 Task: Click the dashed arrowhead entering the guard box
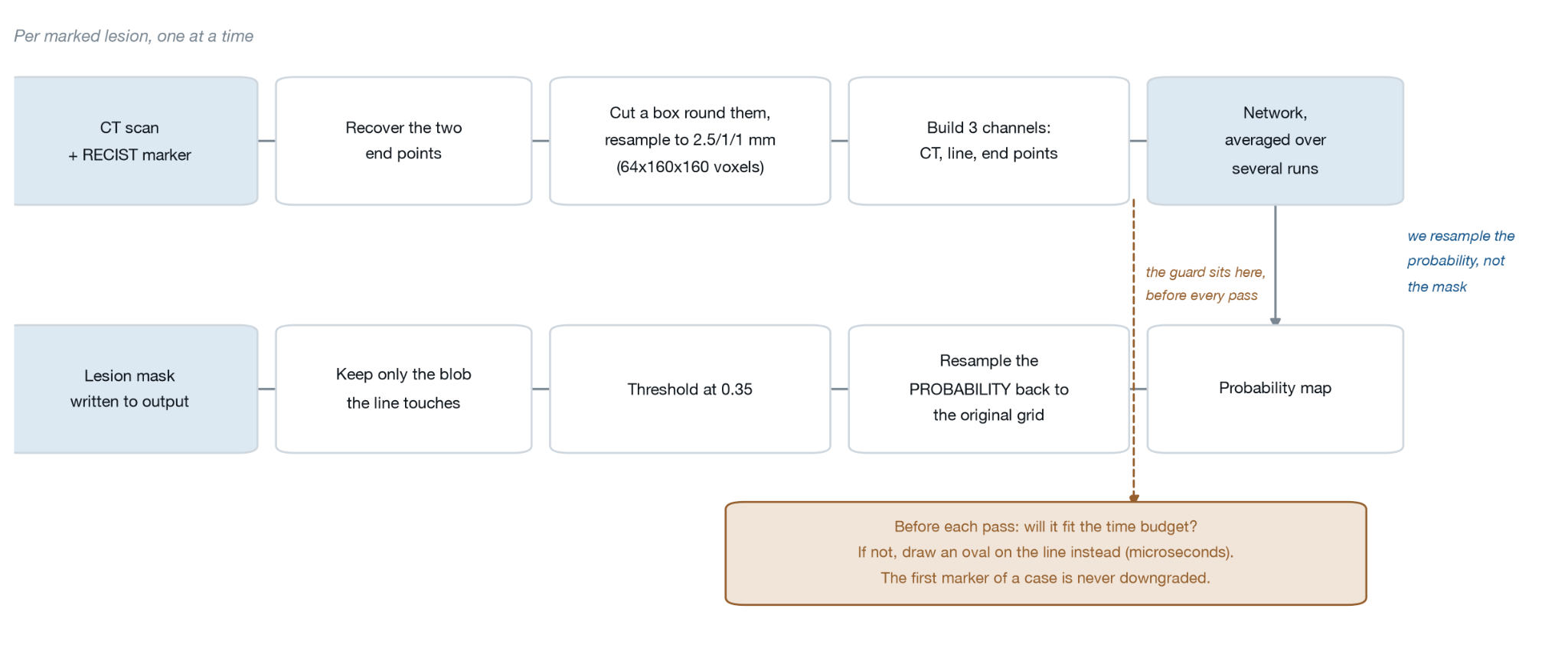(x=1134, y=498)
